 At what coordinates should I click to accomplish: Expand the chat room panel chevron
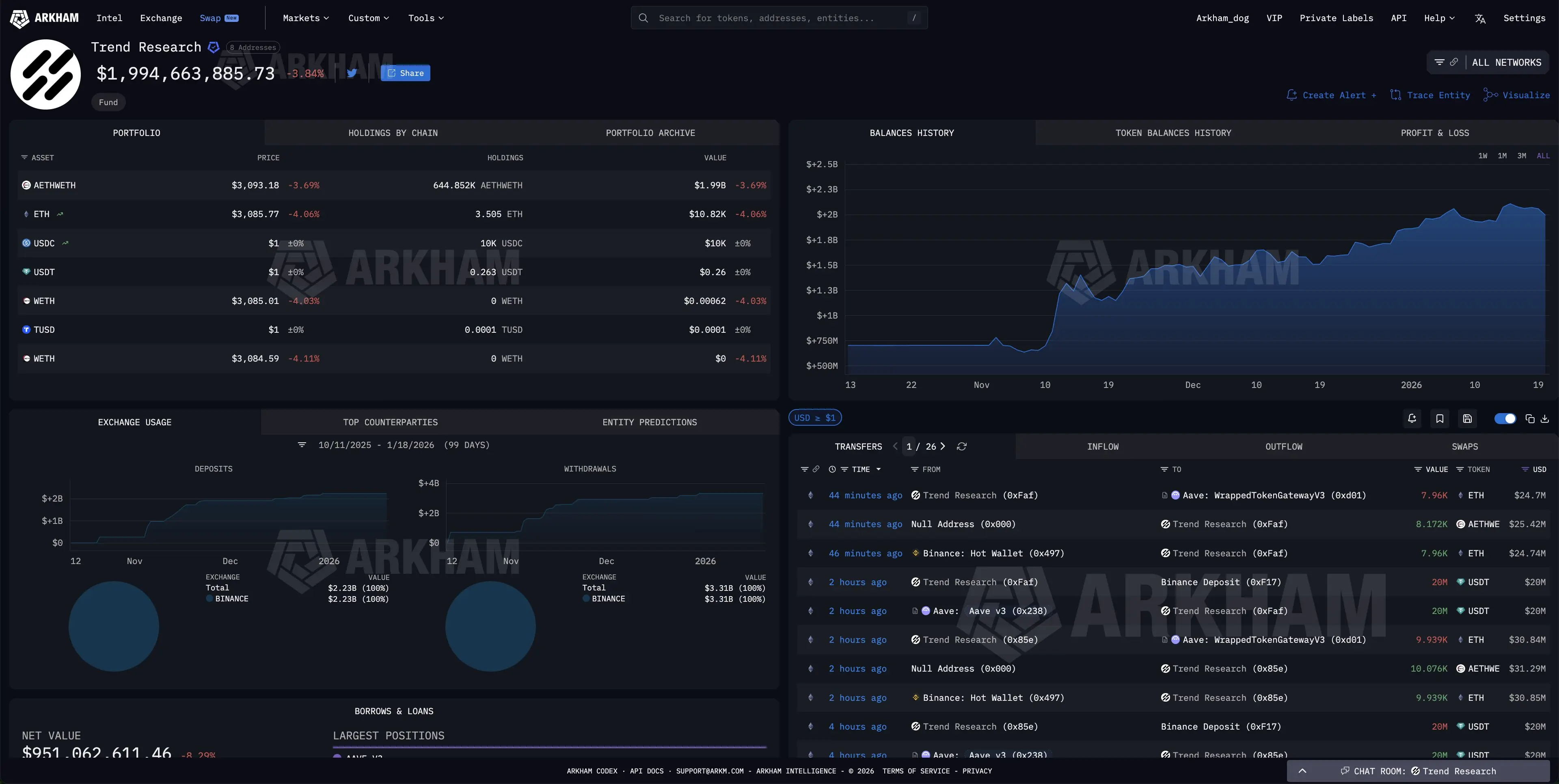pyautogui.click(x=1302, y=771)
